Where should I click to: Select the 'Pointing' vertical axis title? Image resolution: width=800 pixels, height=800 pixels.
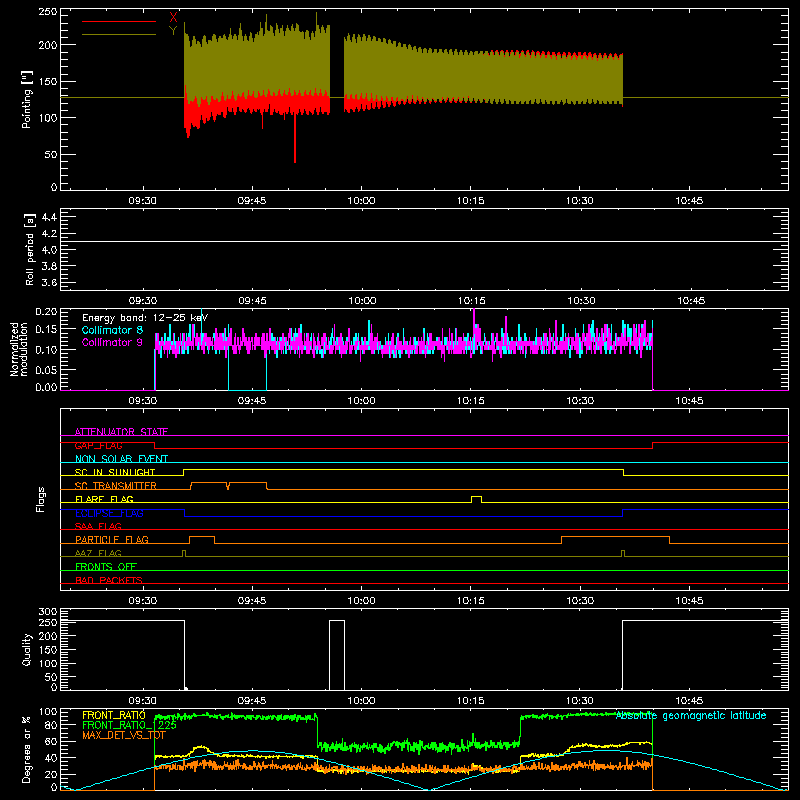tap(27, 99)
